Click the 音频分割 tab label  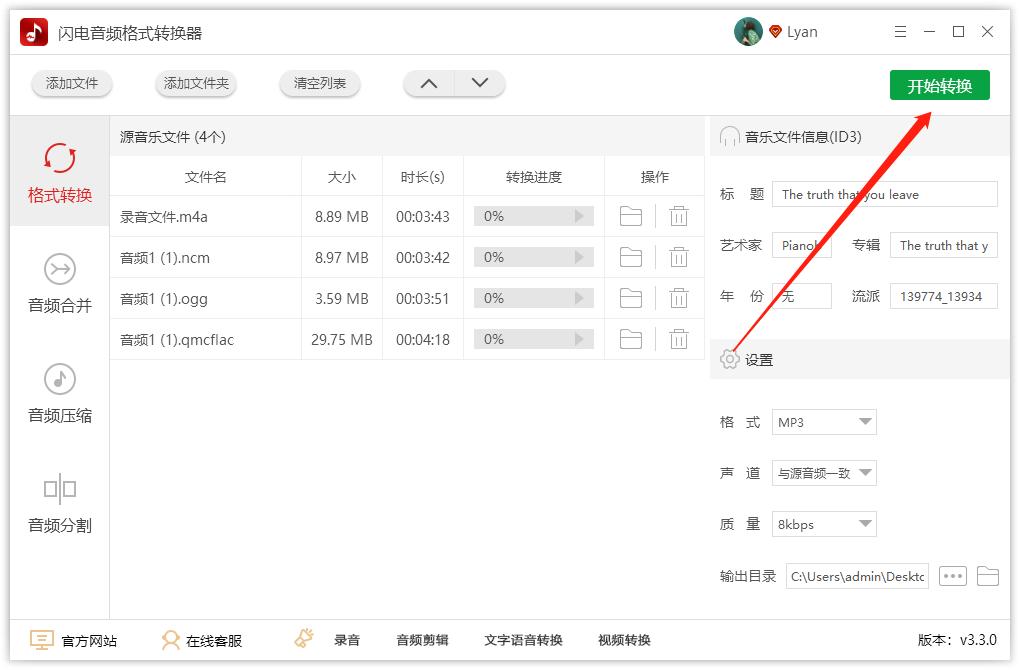60,525
